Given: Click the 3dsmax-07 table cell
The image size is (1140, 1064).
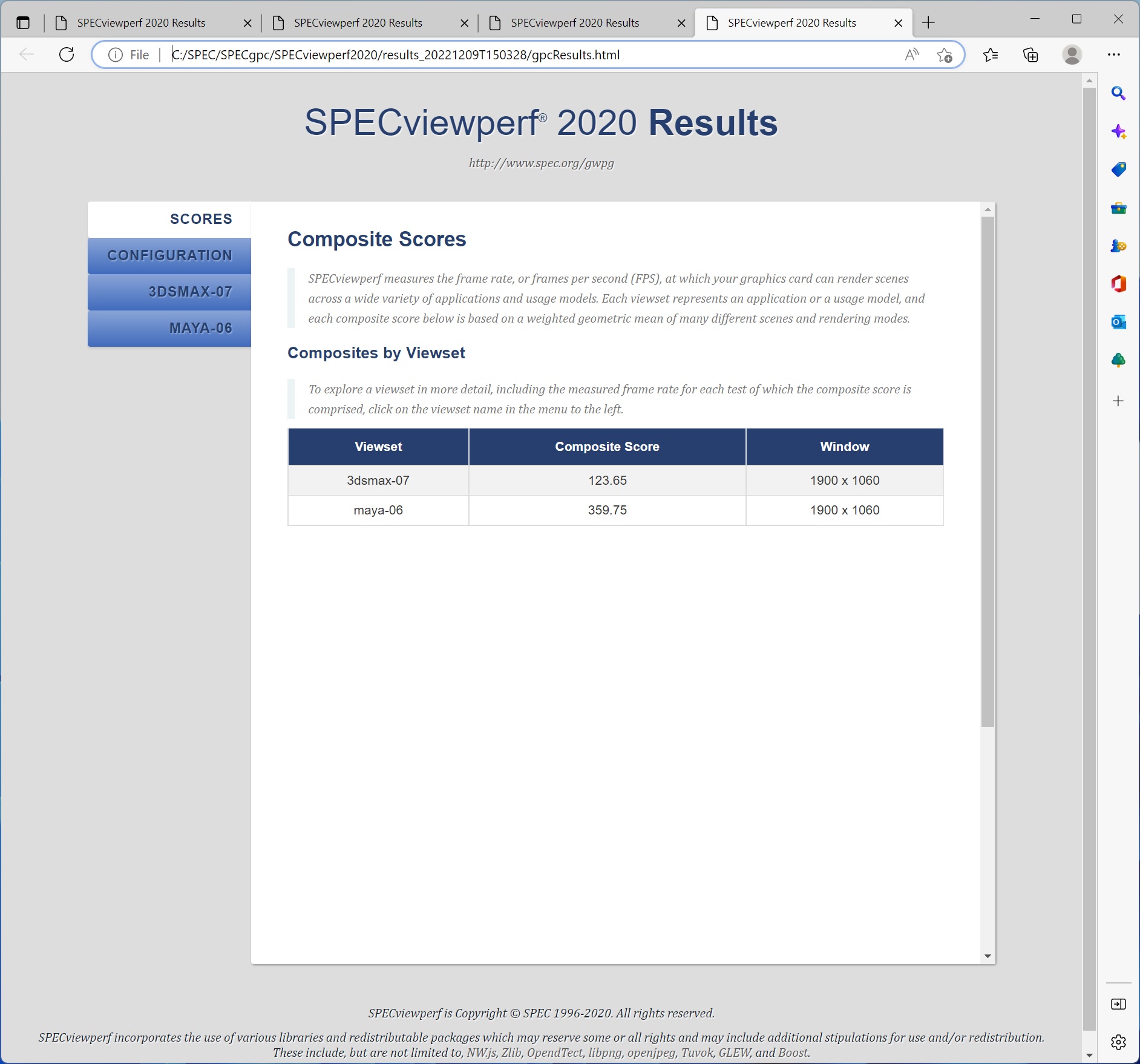Looking at the screenshot, I should pos(378,481).
